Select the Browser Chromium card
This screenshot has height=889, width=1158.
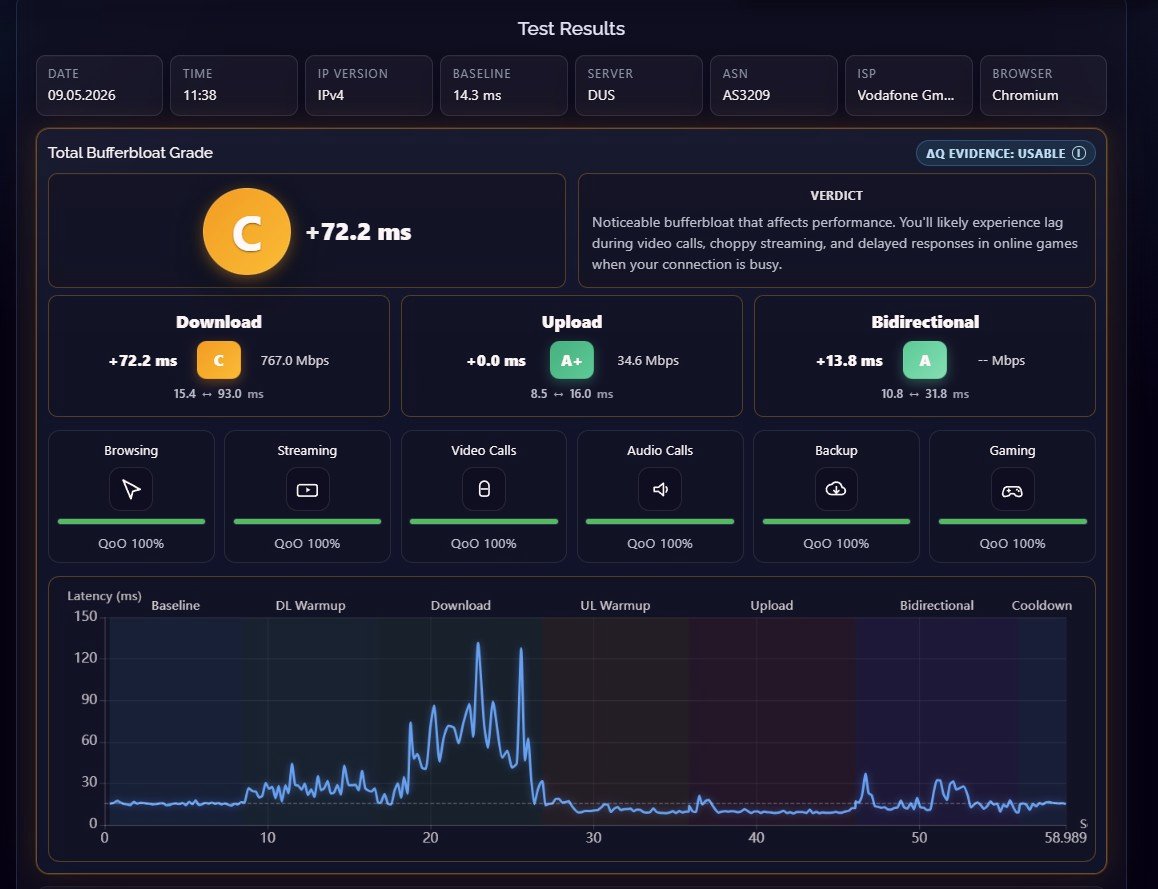(1044, 85)
